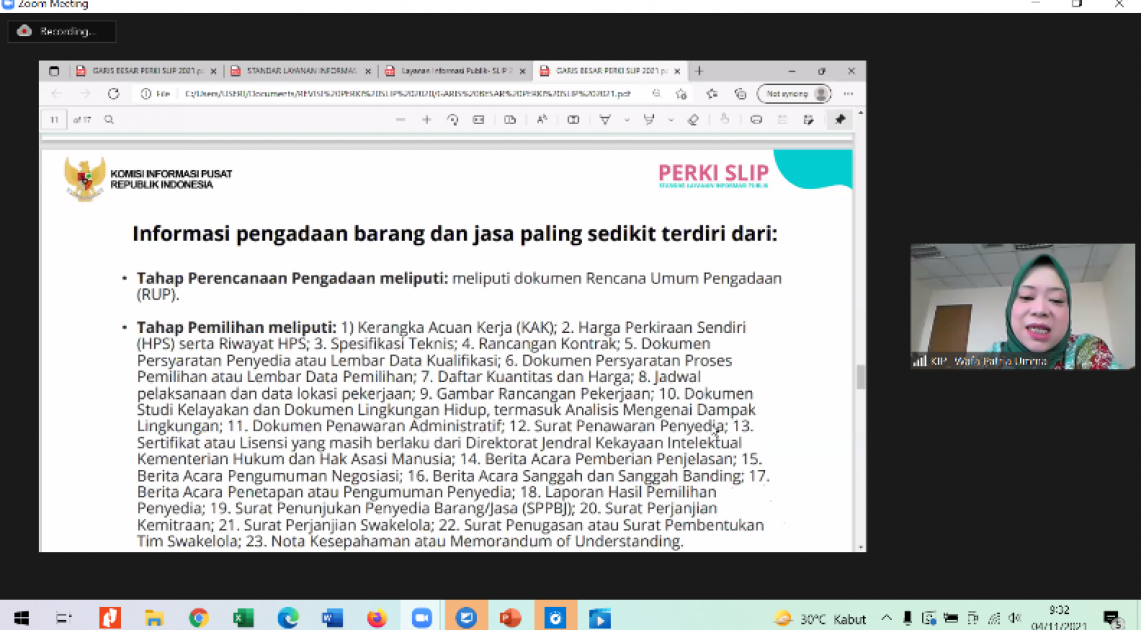Open a new browser tab
The height and width of the screenshot is (630, 1141).
pos(699,71)
